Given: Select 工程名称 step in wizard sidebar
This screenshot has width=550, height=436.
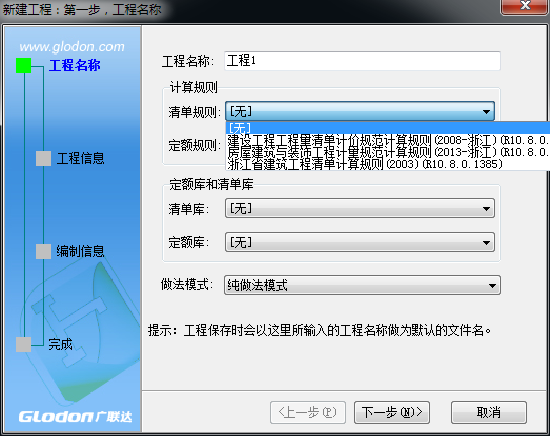Looking at the screenshot, I should [x=75, y=65].
